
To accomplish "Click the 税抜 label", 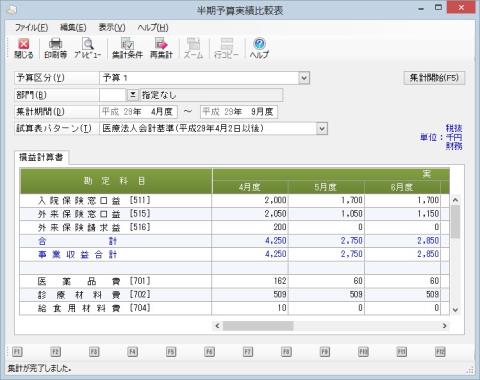I will [454, 128].
